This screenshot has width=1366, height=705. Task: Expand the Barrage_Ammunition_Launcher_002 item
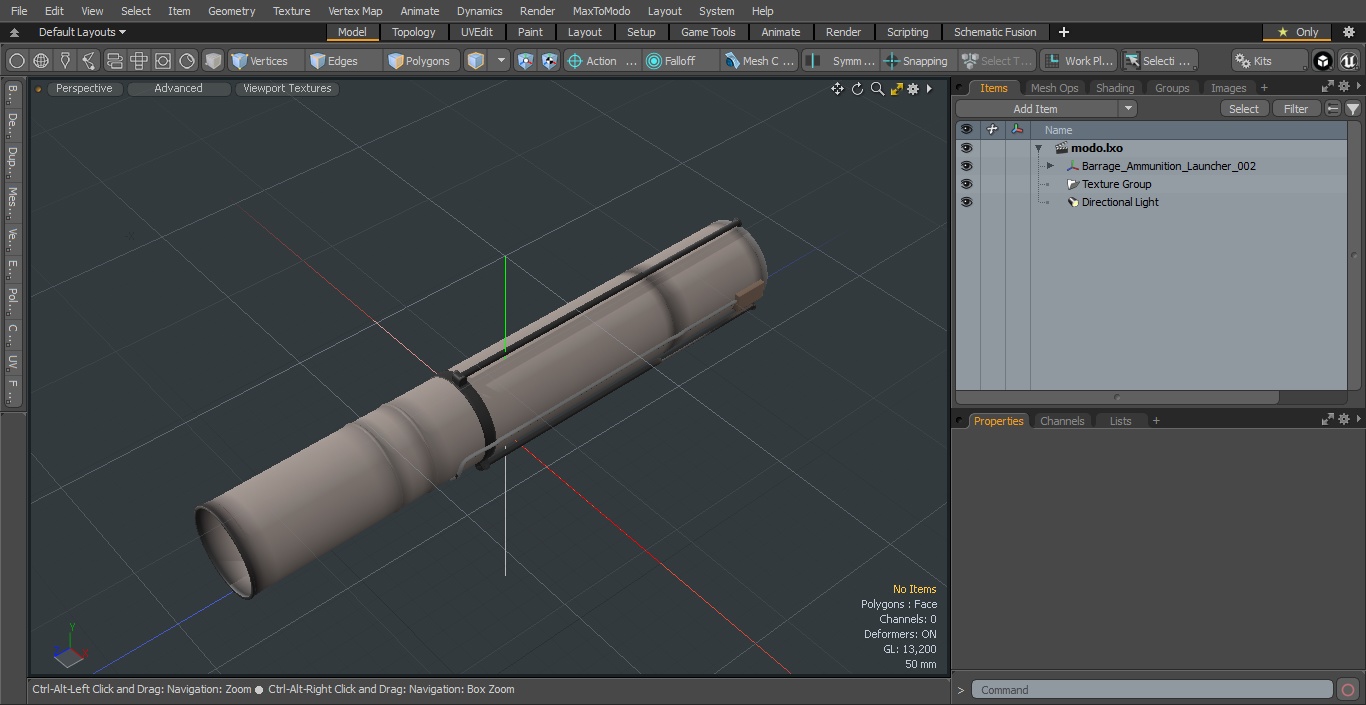(x=1050, y=166)
